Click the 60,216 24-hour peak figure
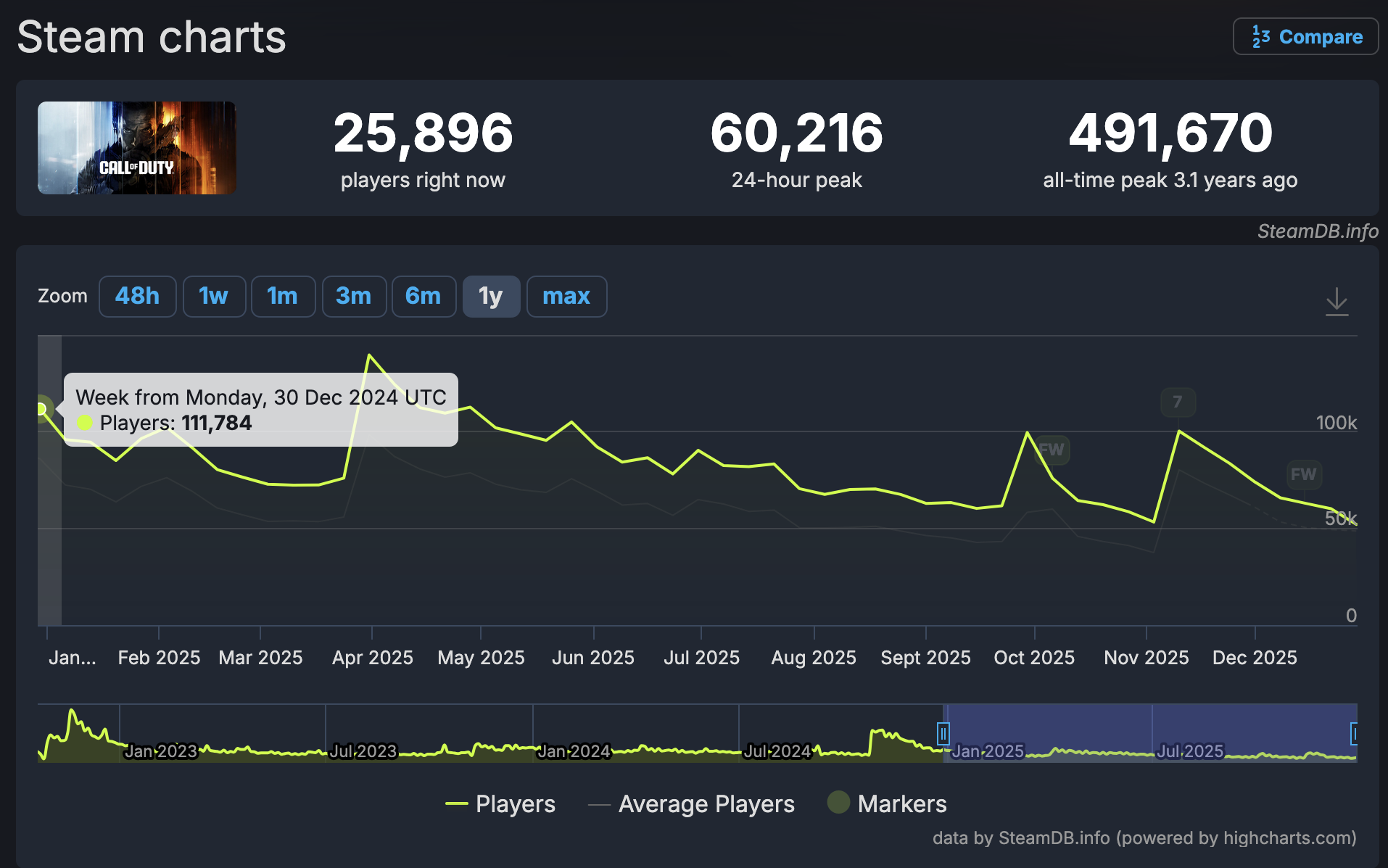 click(797, 133)
